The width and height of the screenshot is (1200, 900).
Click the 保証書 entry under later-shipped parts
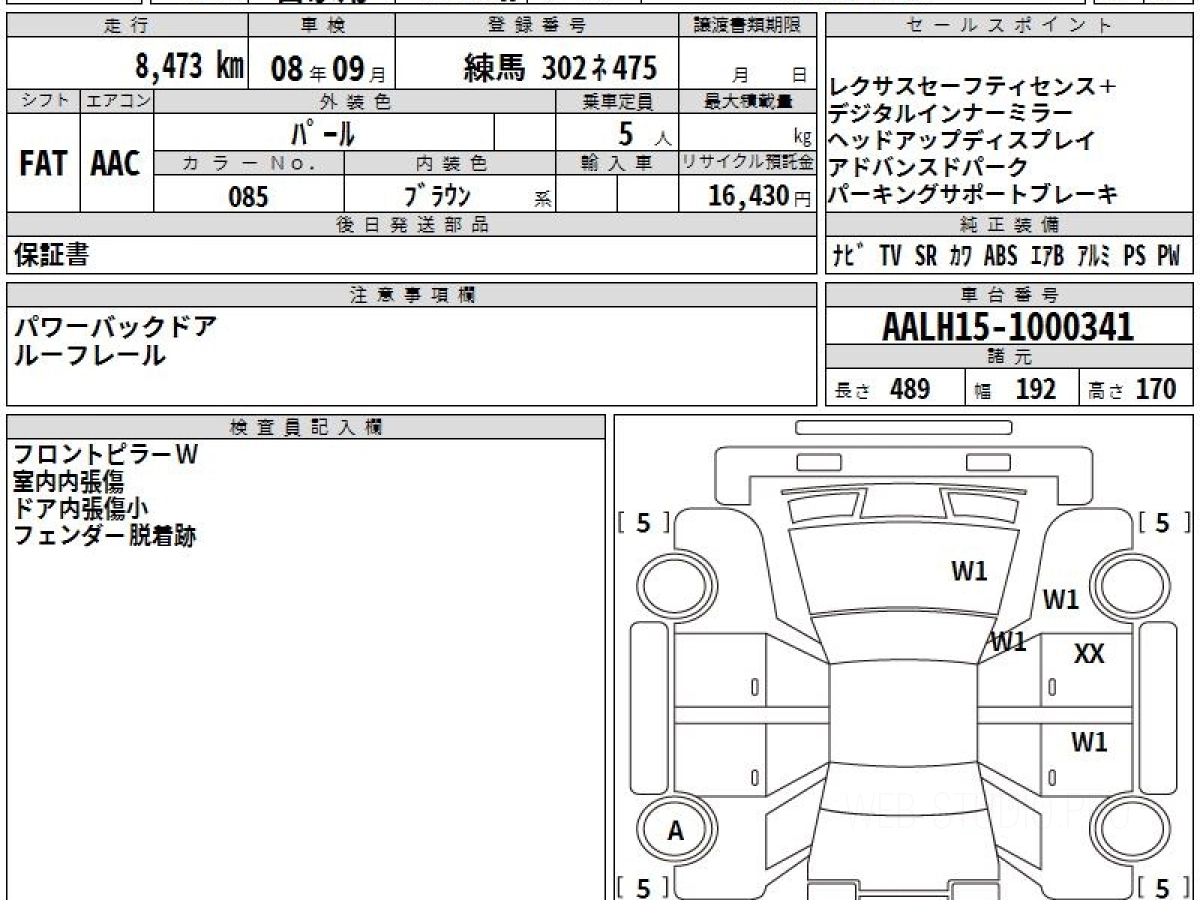[51, 255]
